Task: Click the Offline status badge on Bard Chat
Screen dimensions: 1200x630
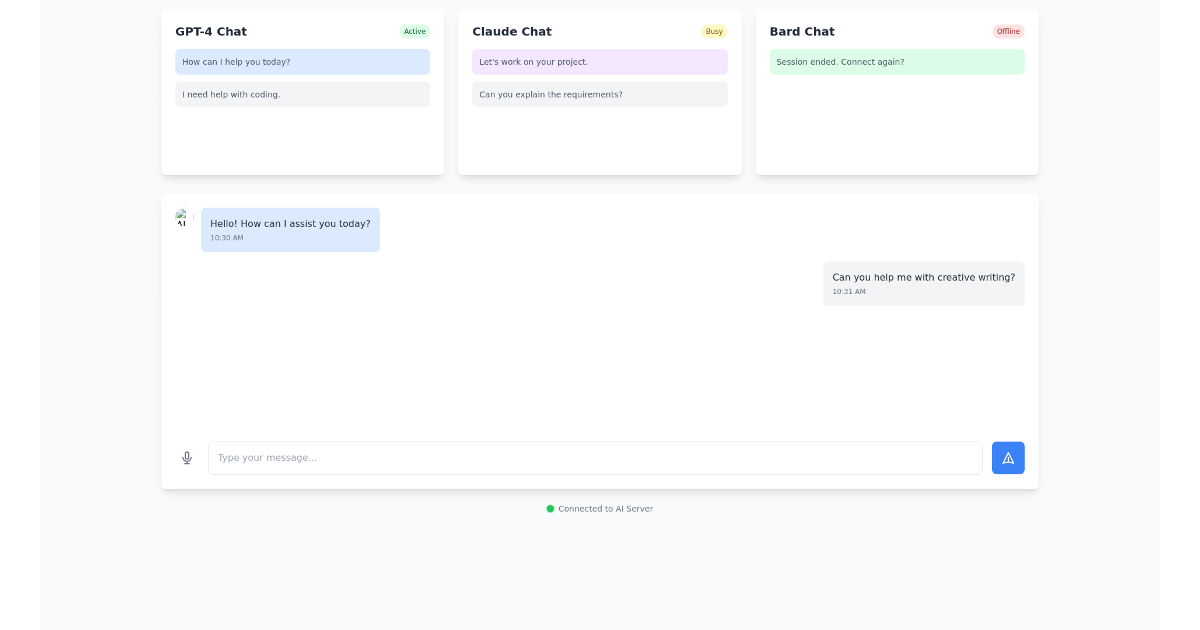Action: [x=1008, y=31]
